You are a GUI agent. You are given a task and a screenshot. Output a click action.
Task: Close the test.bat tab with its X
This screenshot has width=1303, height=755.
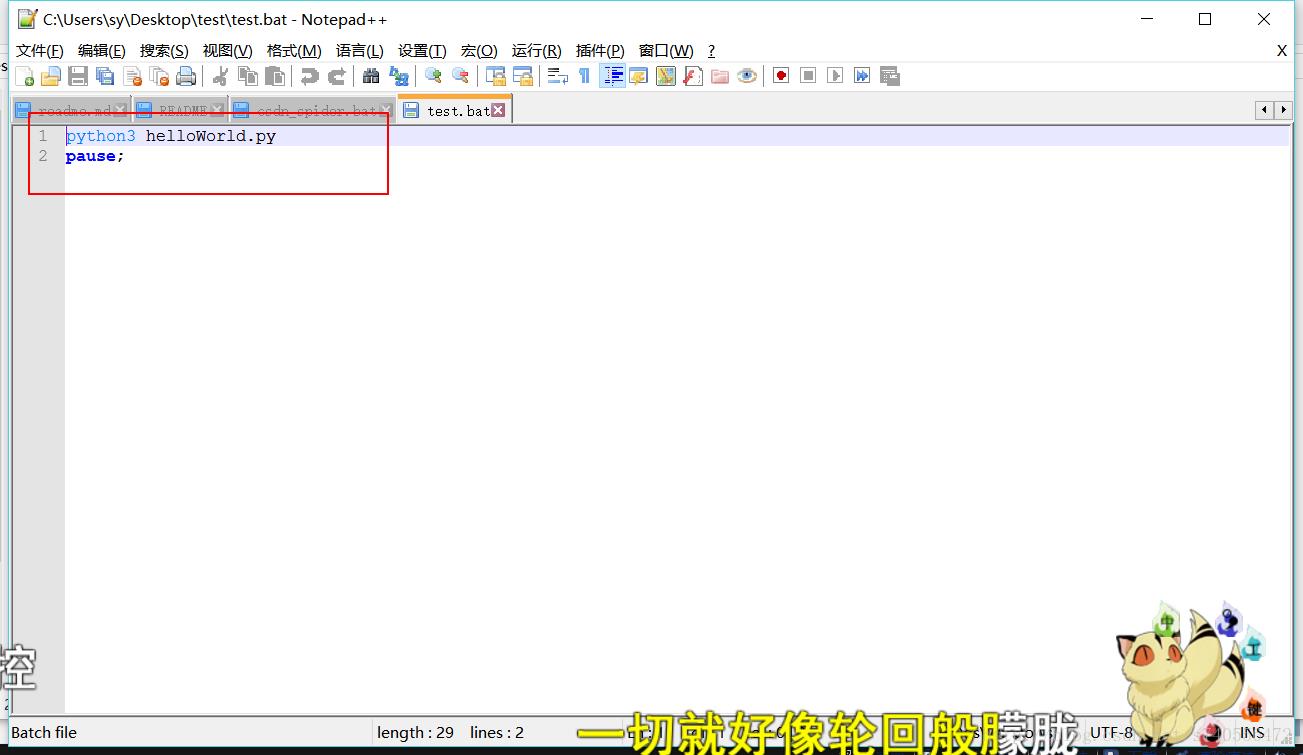click(x=498, y=110)
